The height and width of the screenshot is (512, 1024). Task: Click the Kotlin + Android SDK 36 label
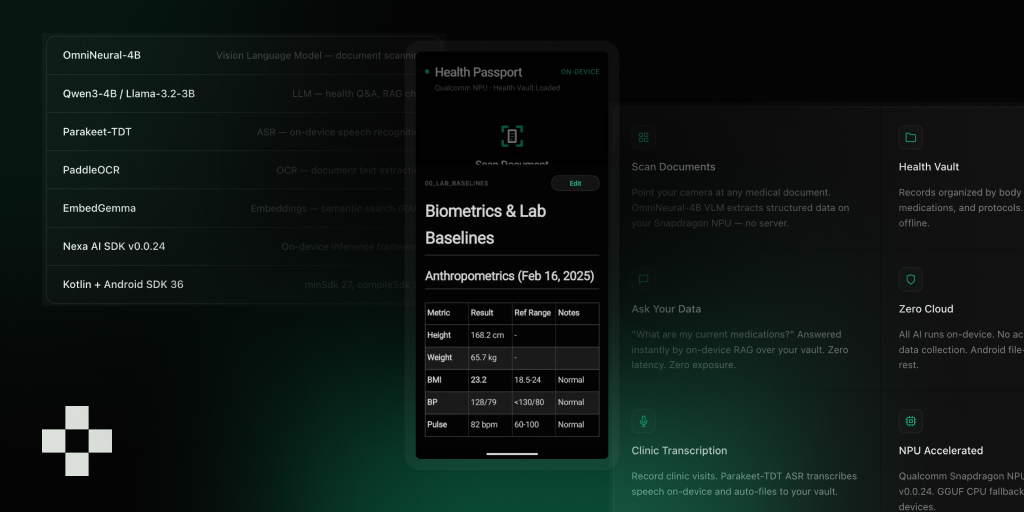click(123, 285)
